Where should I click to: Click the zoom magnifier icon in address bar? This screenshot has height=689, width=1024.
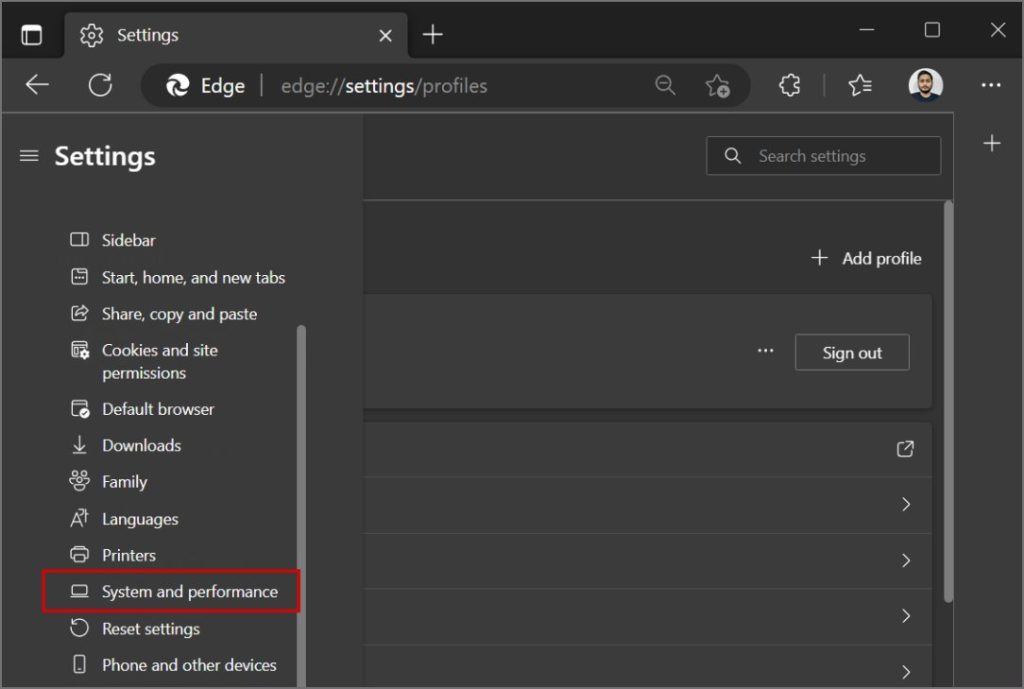click(x=665, y=85)
